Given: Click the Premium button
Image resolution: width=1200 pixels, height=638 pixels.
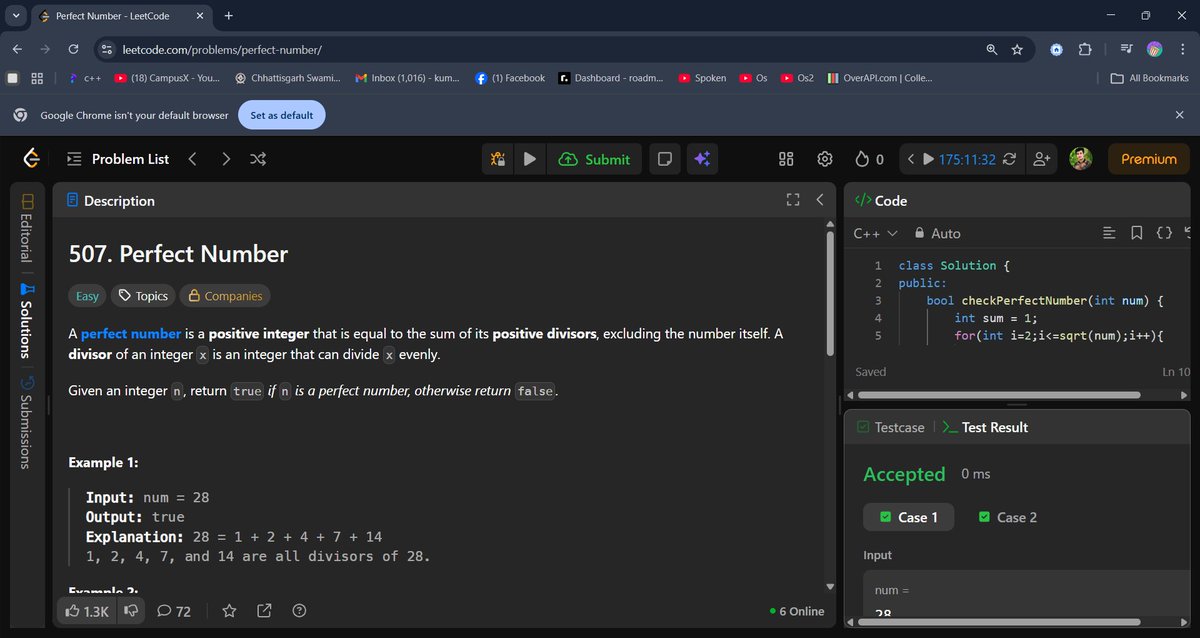Looking at the screenshot, I should pos(1149,159).
